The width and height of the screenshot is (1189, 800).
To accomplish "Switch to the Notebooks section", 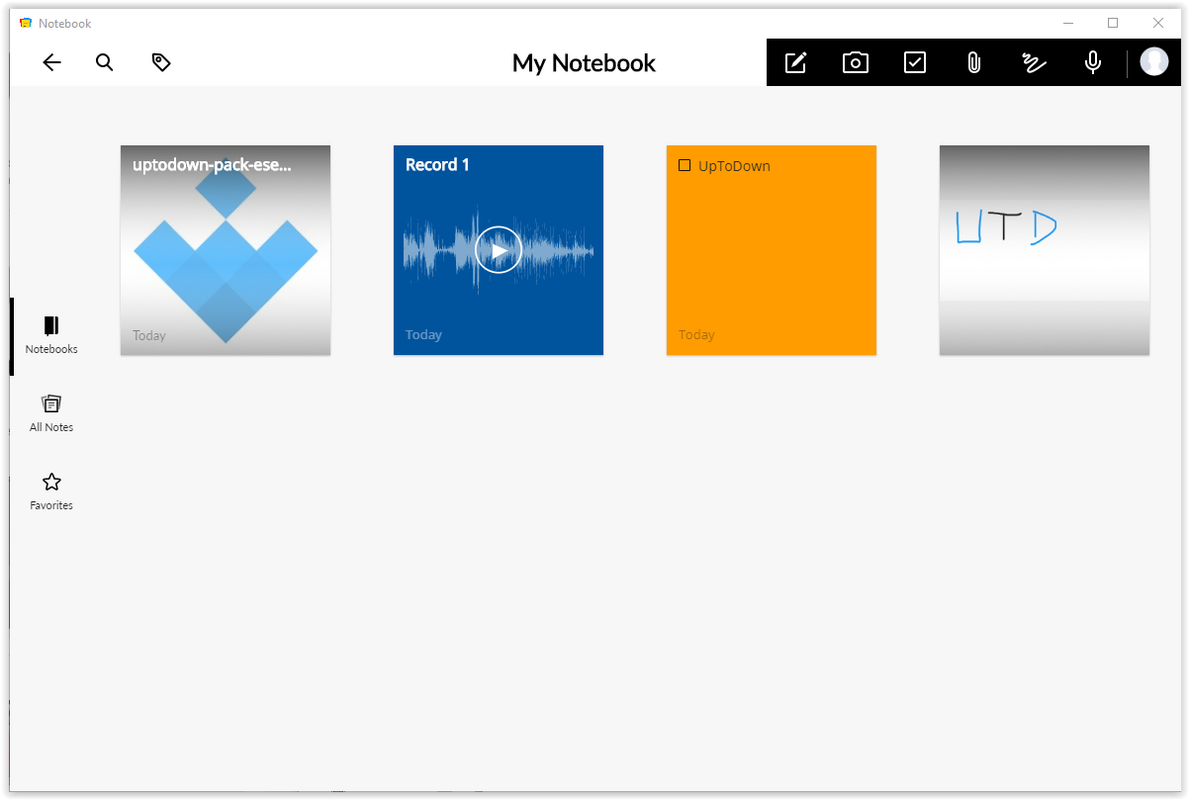I will click(x=52, y=335).
